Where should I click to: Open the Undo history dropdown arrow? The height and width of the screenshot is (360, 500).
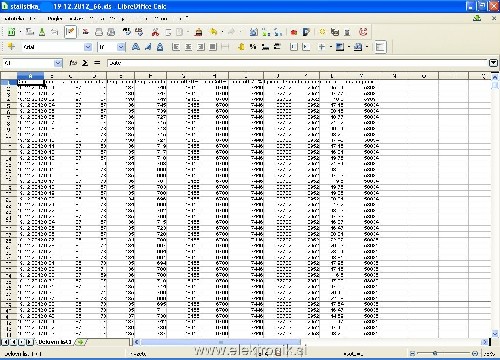(x=222, y=32)
